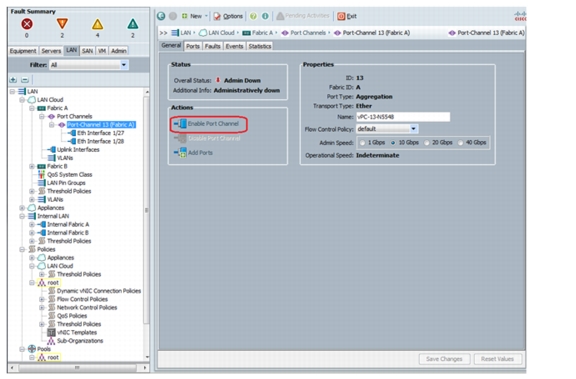This screenshot has height=379, width=576.
Task: Select QoS System Class in tree
Action: coord(69,174)
